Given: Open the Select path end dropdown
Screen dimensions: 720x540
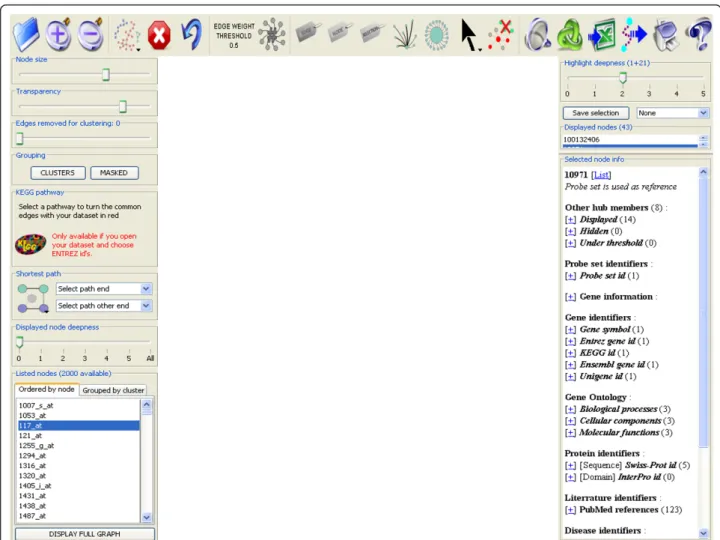Looking at the screenshot, I should 104,289.
